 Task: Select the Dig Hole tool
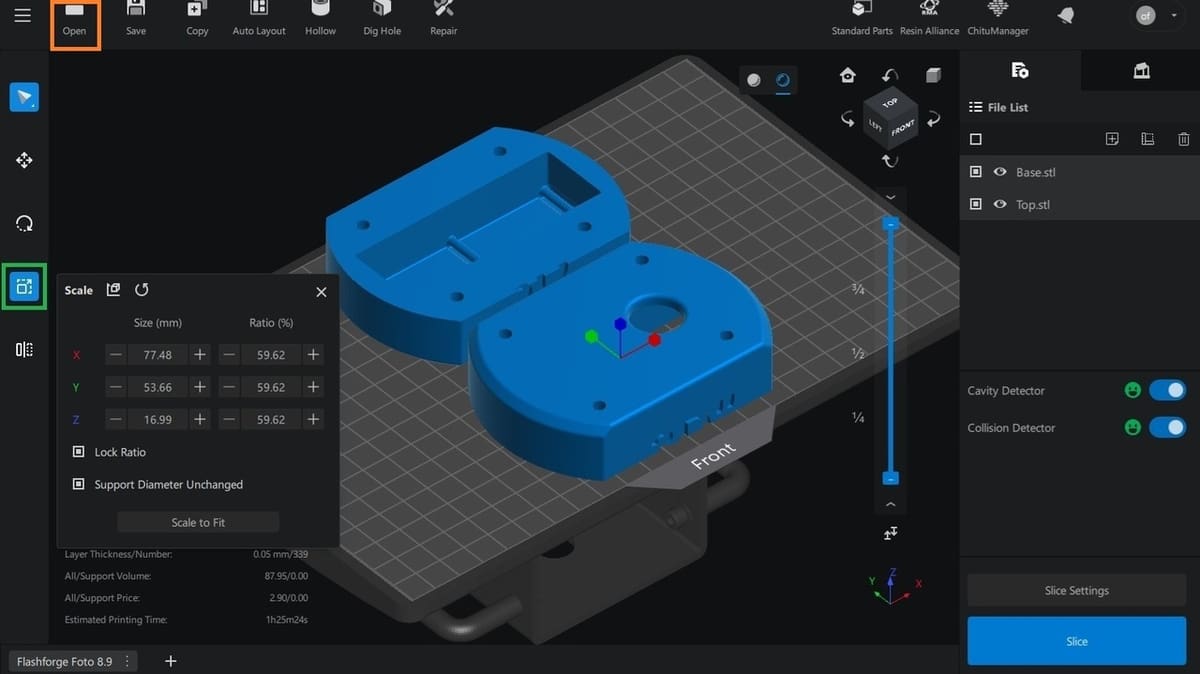click(x=382, y=19)
